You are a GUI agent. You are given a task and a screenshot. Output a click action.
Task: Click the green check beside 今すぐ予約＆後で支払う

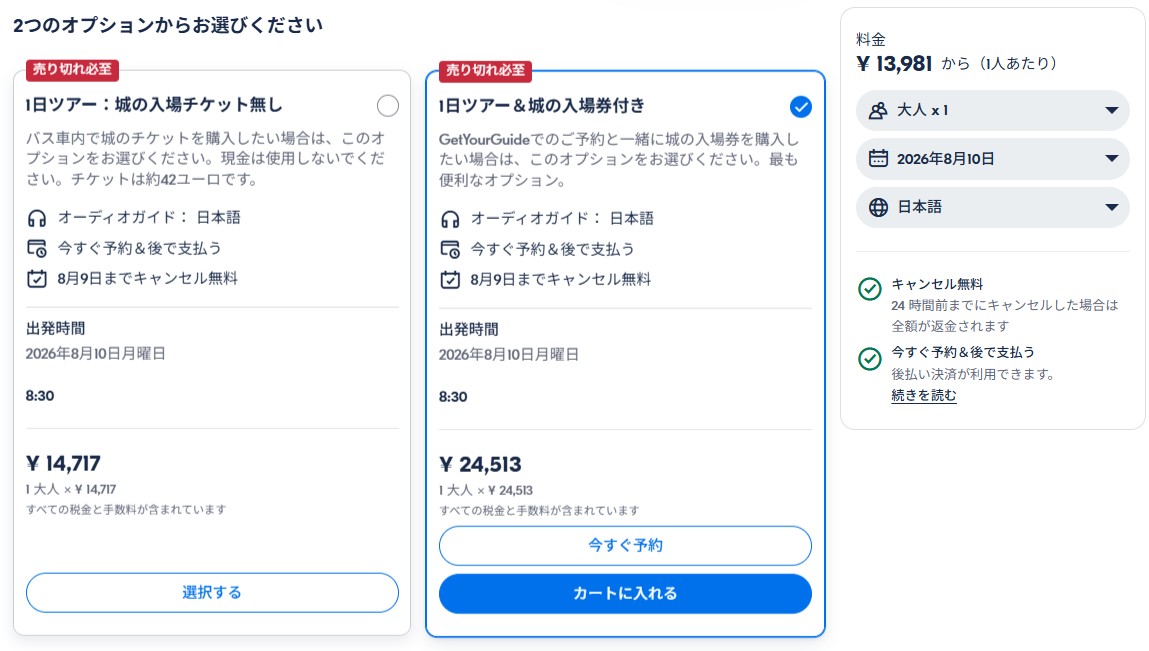(x=870, y=358)
